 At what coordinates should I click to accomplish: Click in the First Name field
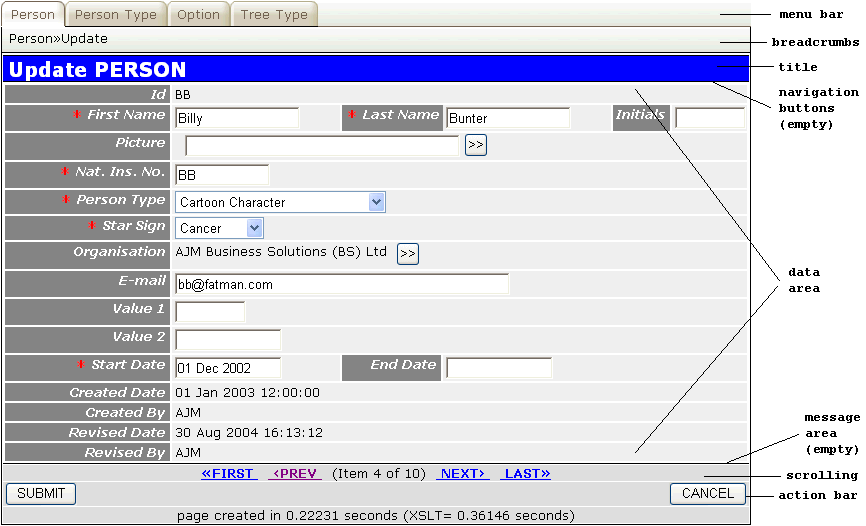coord(237,118)
